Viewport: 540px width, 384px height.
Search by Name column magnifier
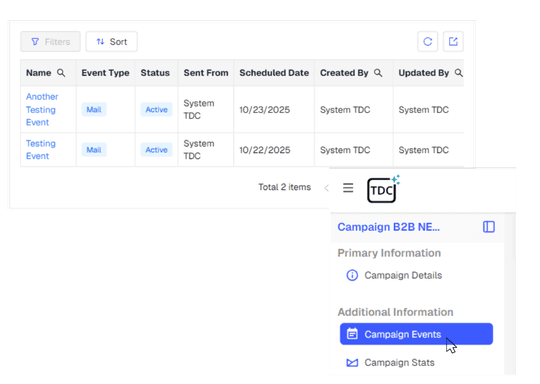pos(61,73)
